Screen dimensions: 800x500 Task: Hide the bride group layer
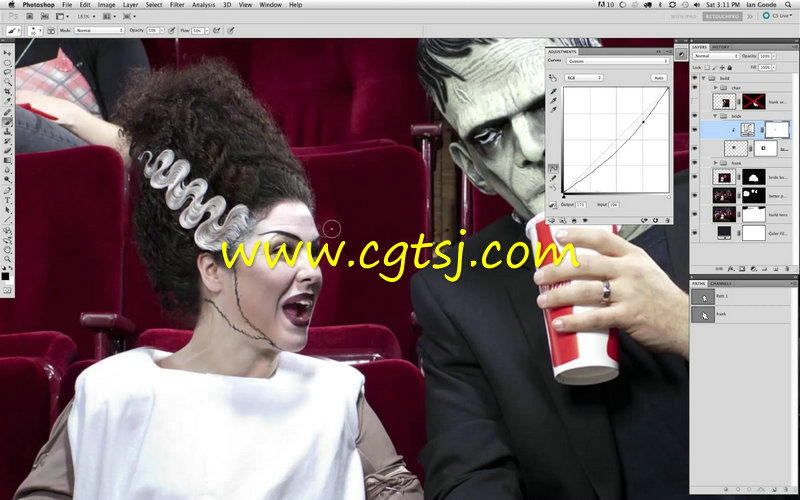click(694, 116)
